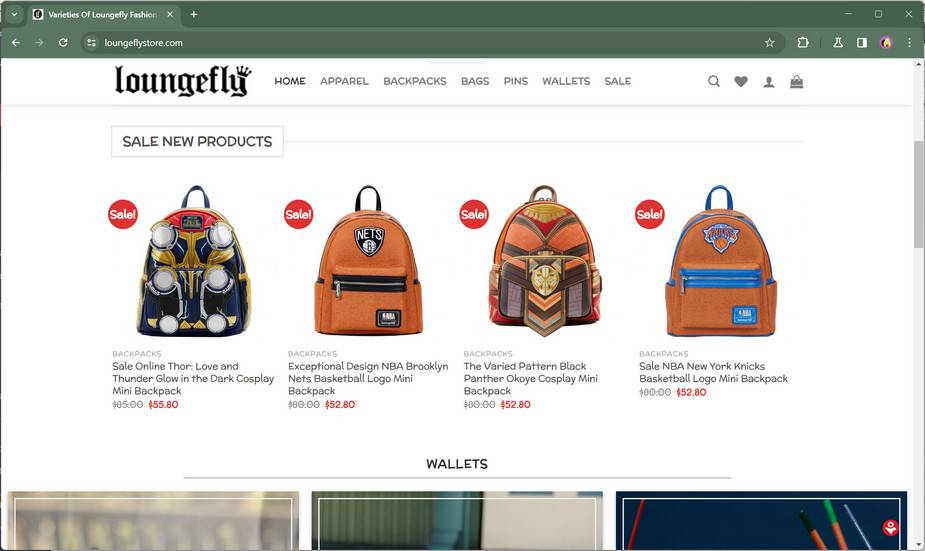
Task: Click the page vertical scrollbar thumb
Action: [919, 195]
